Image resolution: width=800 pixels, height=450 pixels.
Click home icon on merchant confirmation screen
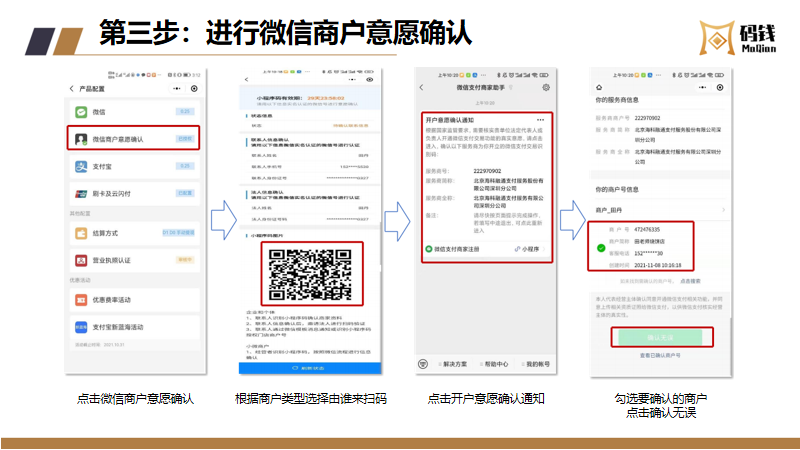click(x=598, y=88)
